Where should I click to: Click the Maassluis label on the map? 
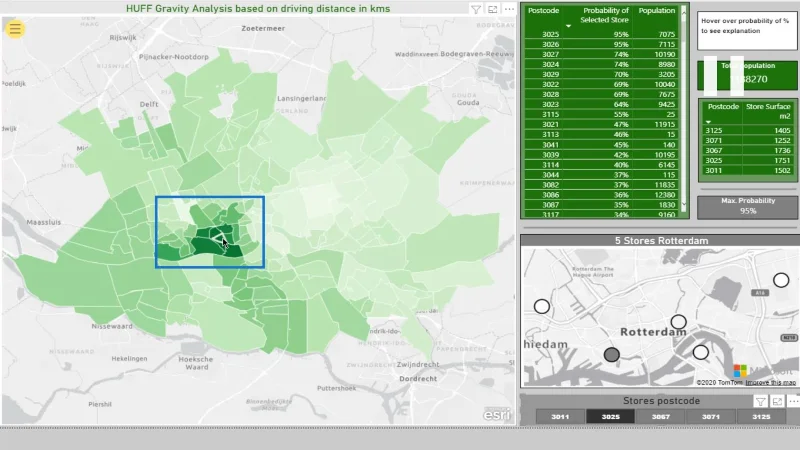[x=43, y=222]
